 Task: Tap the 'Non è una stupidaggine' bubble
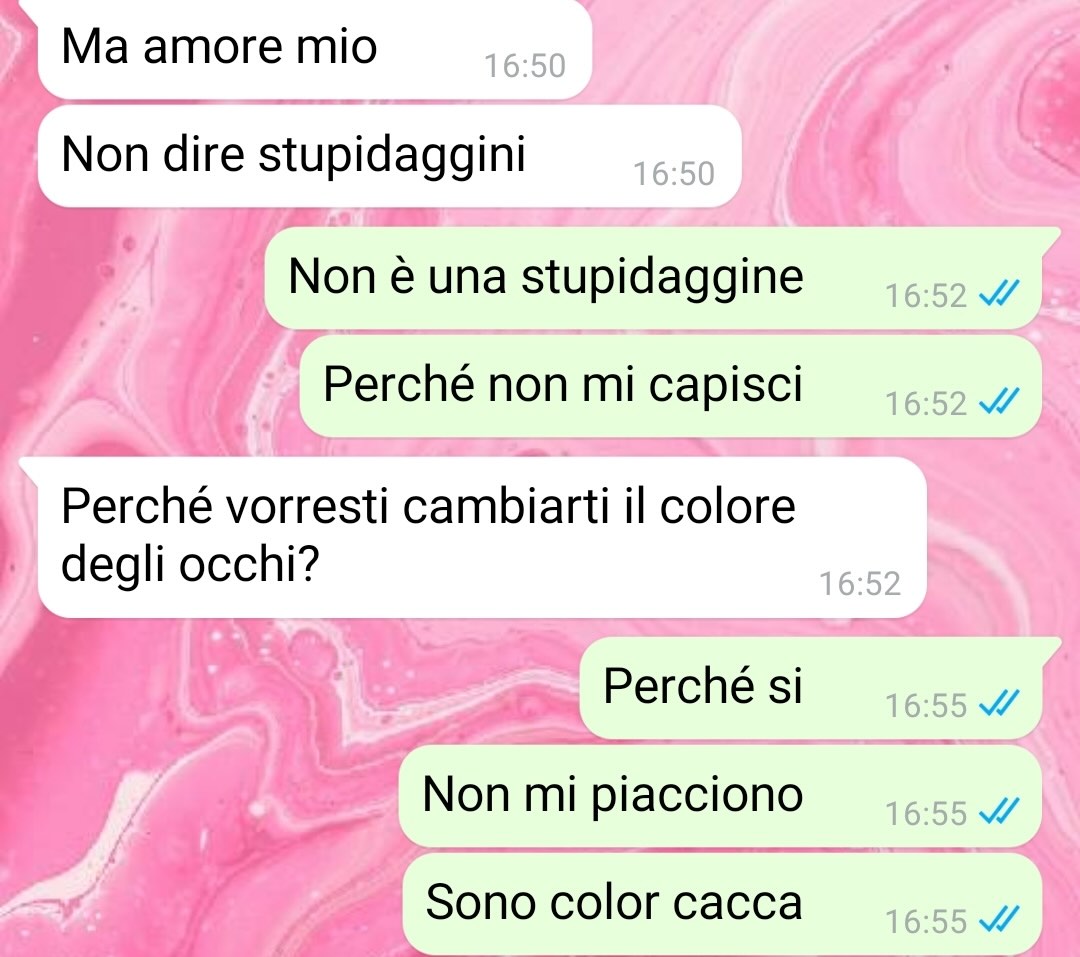pyautogui.click(x=653, y=278)
